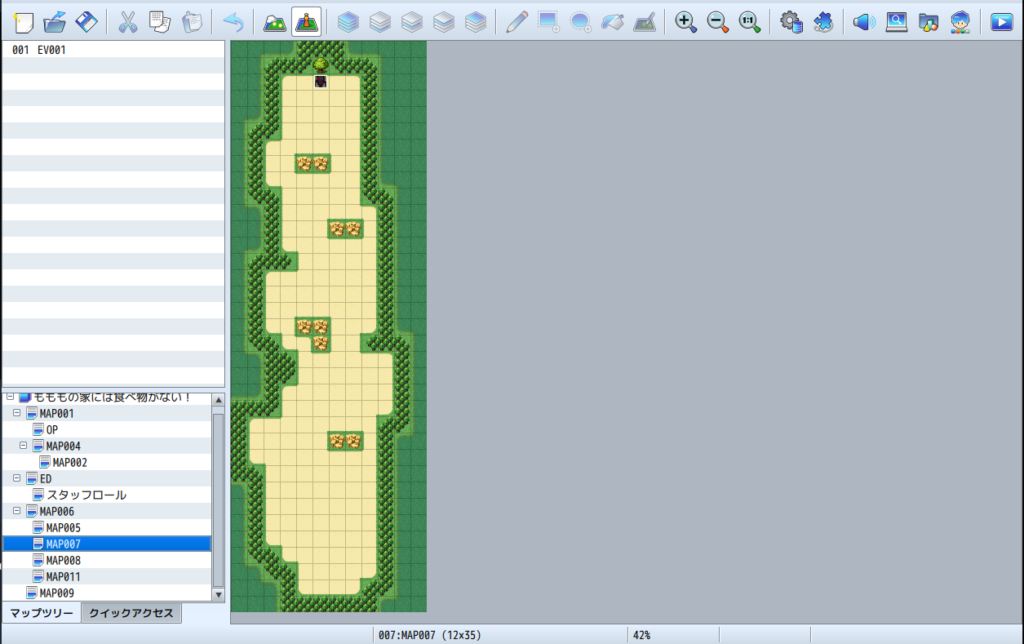Image resolution: width=1024 pixels, height=644 pixels.
Task: Select the first (automatic) layer button
Action: [x=347, y=21]
